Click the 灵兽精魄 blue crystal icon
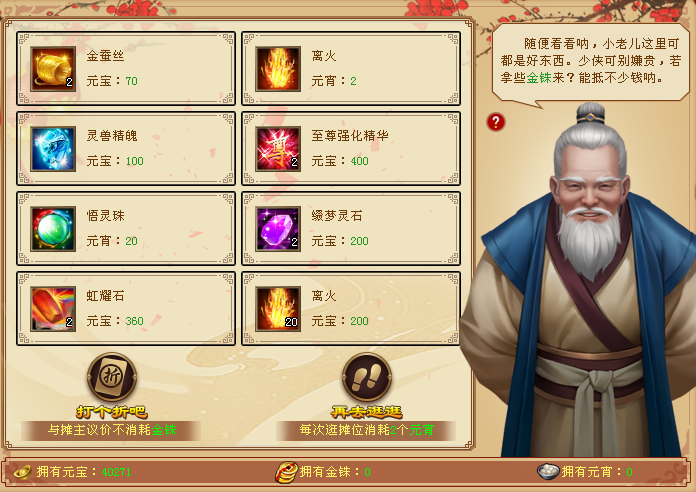 coord(53,149)
